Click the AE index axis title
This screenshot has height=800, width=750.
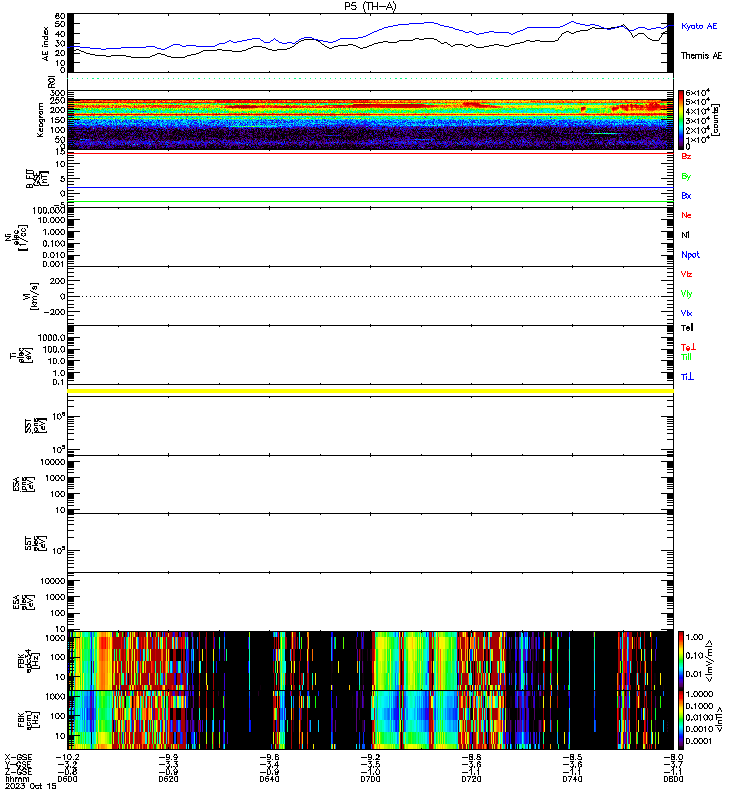[45, 44]
